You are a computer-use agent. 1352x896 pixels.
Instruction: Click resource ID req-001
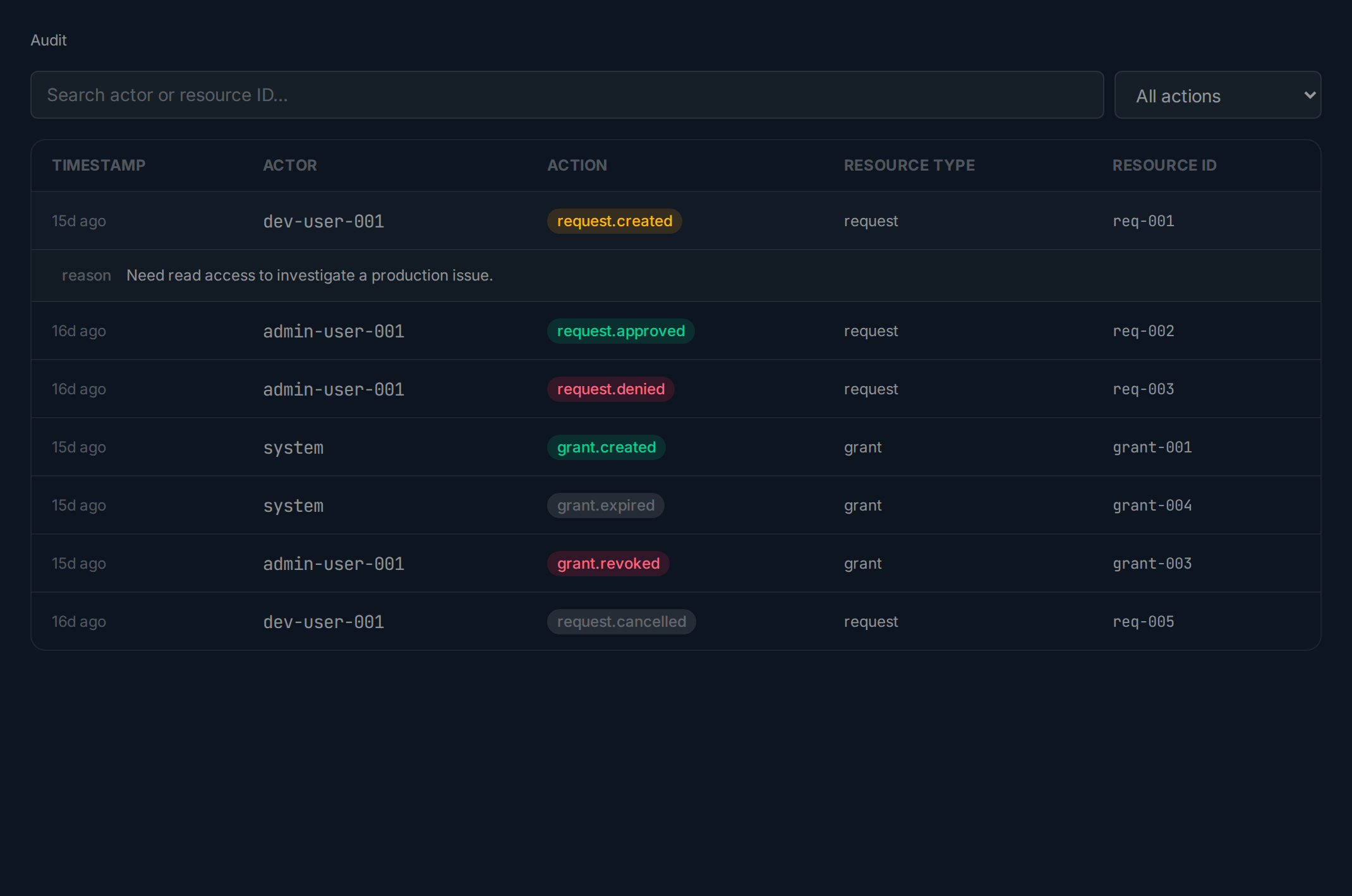(x=1143, y=221)
